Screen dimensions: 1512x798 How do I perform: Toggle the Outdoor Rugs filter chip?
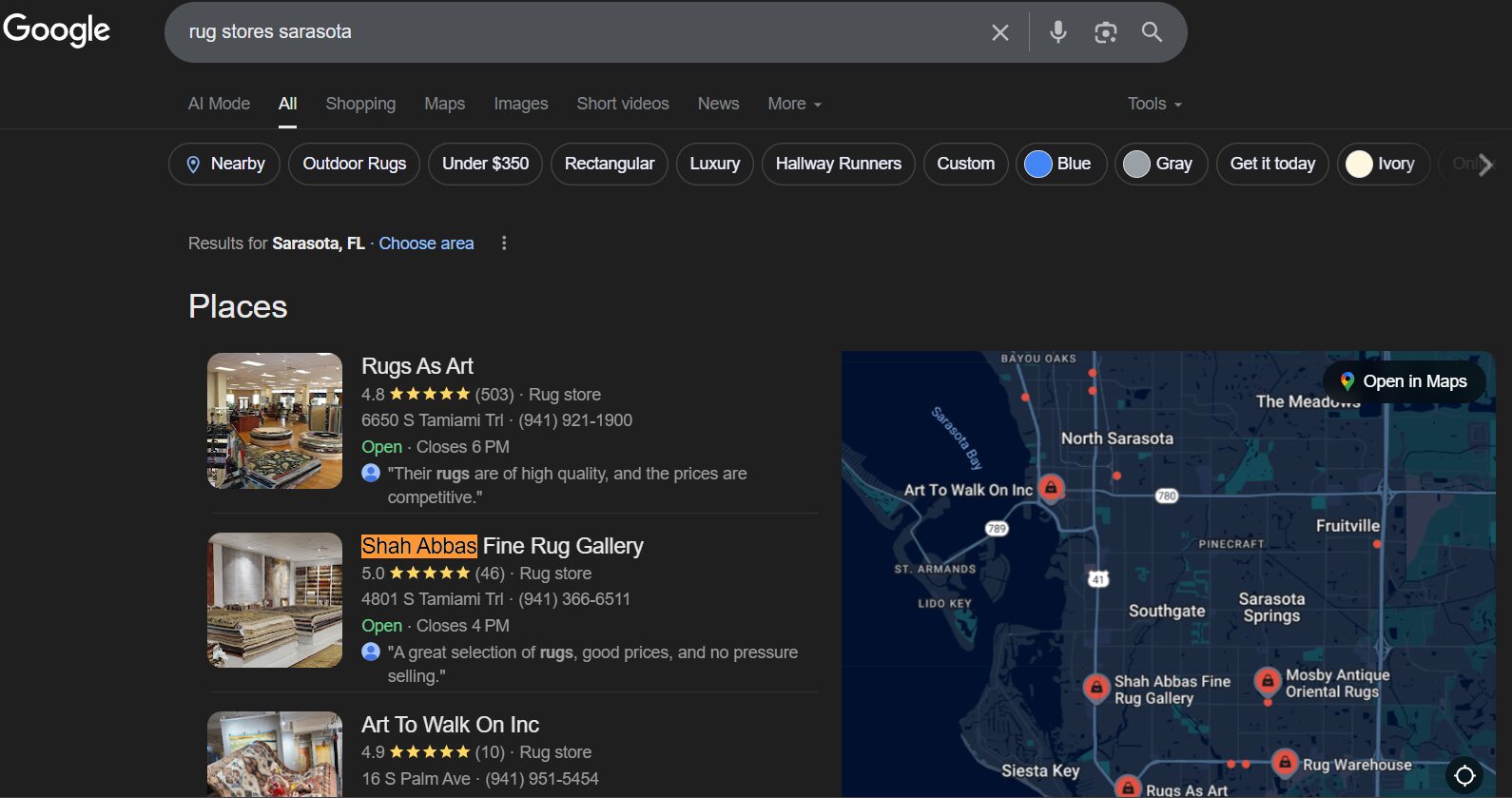(x=354, y=164)
